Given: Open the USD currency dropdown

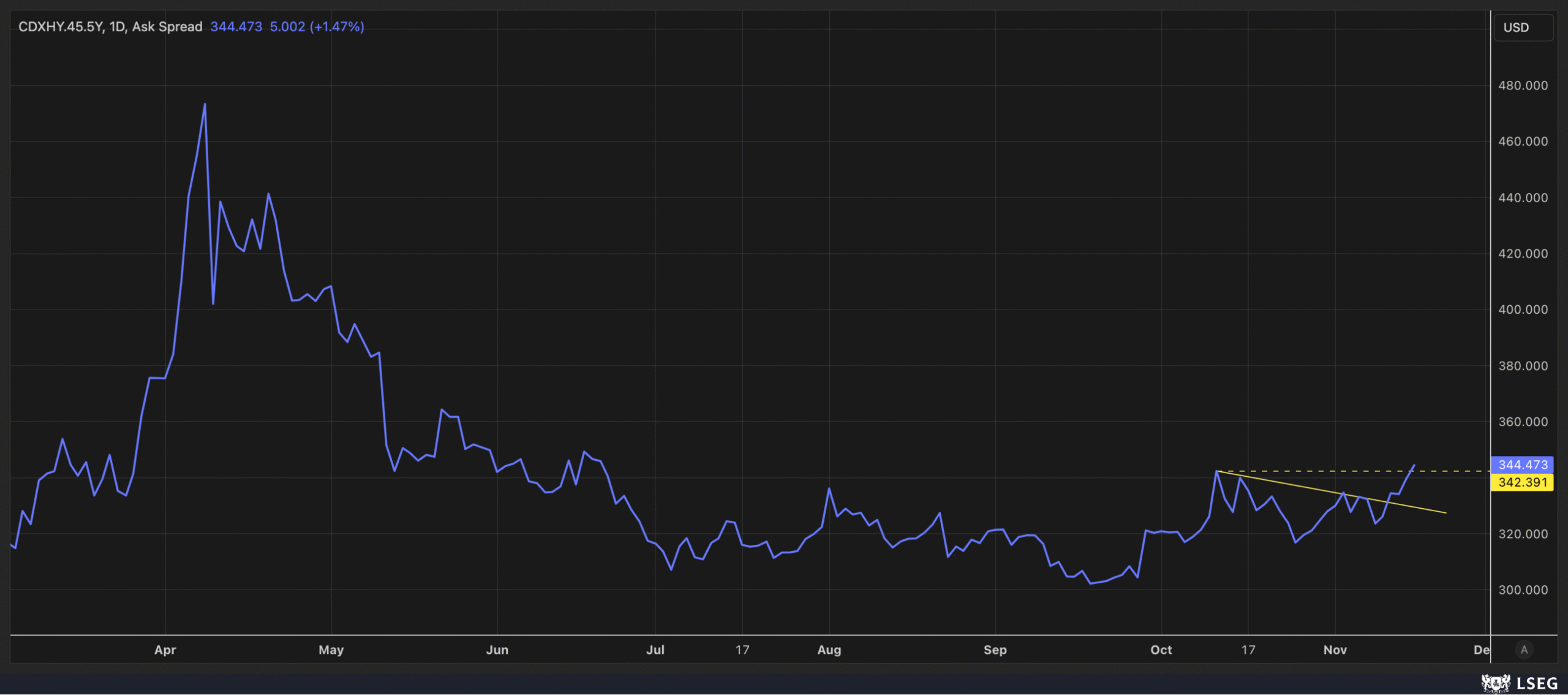Looking at the screenshot, I should tap(1523, 28).
